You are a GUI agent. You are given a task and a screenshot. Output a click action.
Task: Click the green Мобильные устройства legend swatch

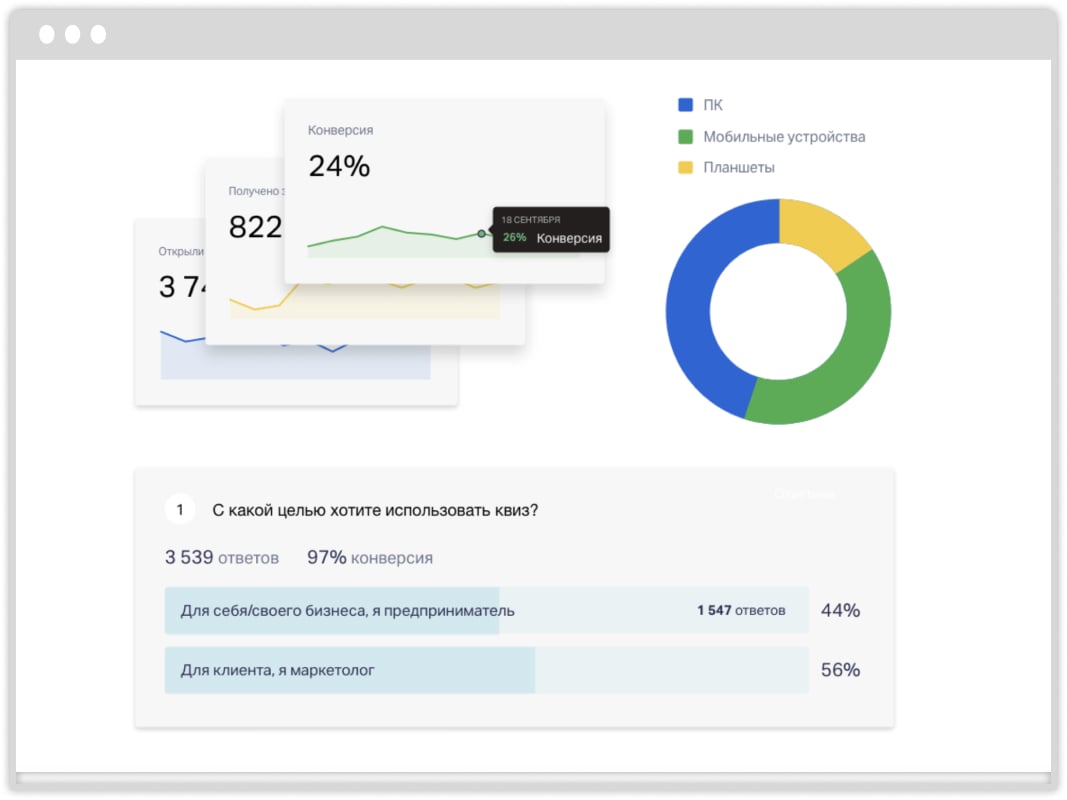(x=685, y=137)
